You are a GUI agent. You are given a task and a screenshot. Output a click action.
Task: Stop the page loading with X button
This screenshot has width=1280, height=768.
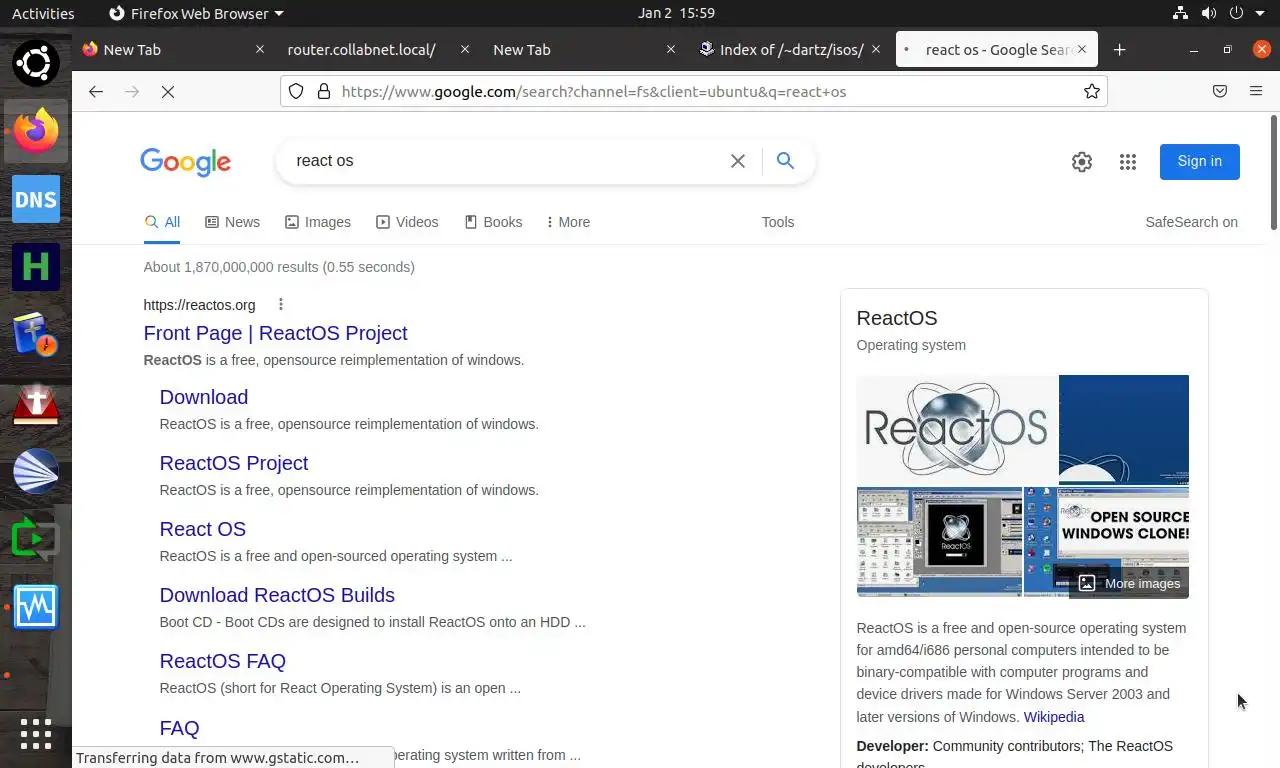(168, 91)
